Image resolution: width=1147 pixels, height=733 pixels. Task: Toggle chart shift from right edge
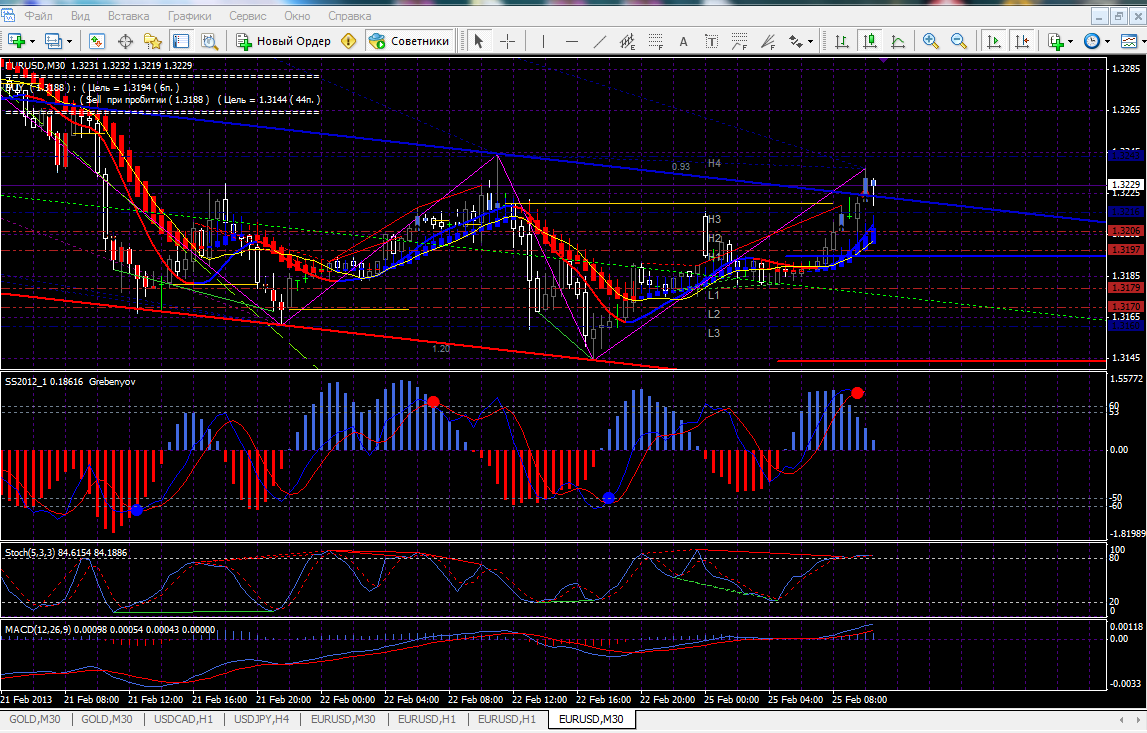(1021, 41)
